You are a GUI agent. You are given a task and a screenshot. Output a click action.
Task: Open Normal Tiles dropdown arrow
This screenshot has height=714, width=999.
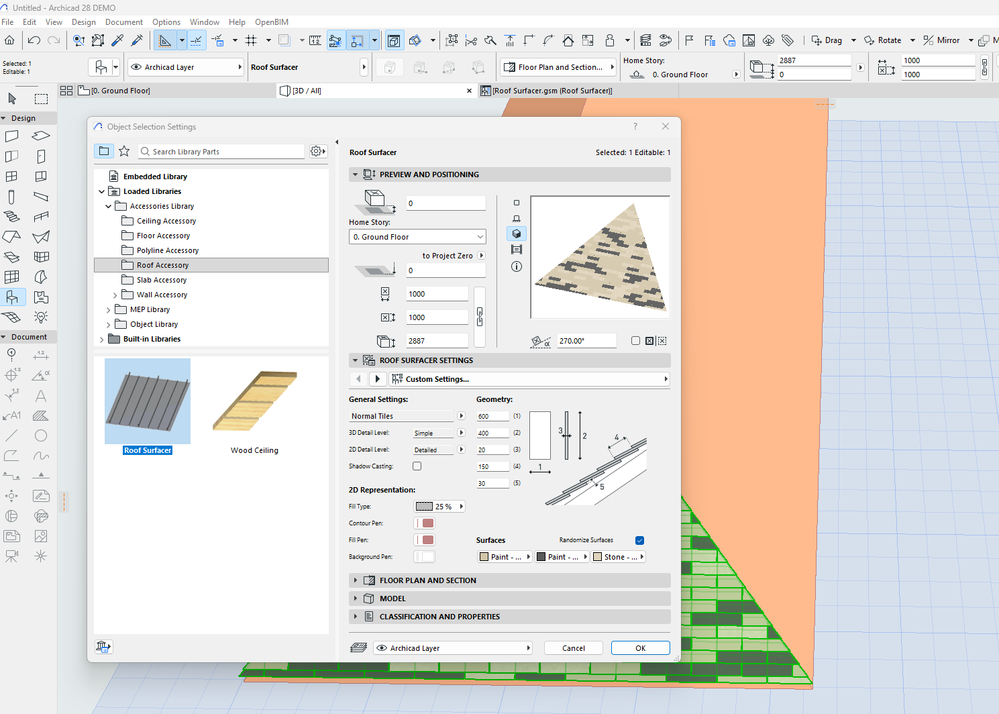pyautogui.click(x=461, y=416)
